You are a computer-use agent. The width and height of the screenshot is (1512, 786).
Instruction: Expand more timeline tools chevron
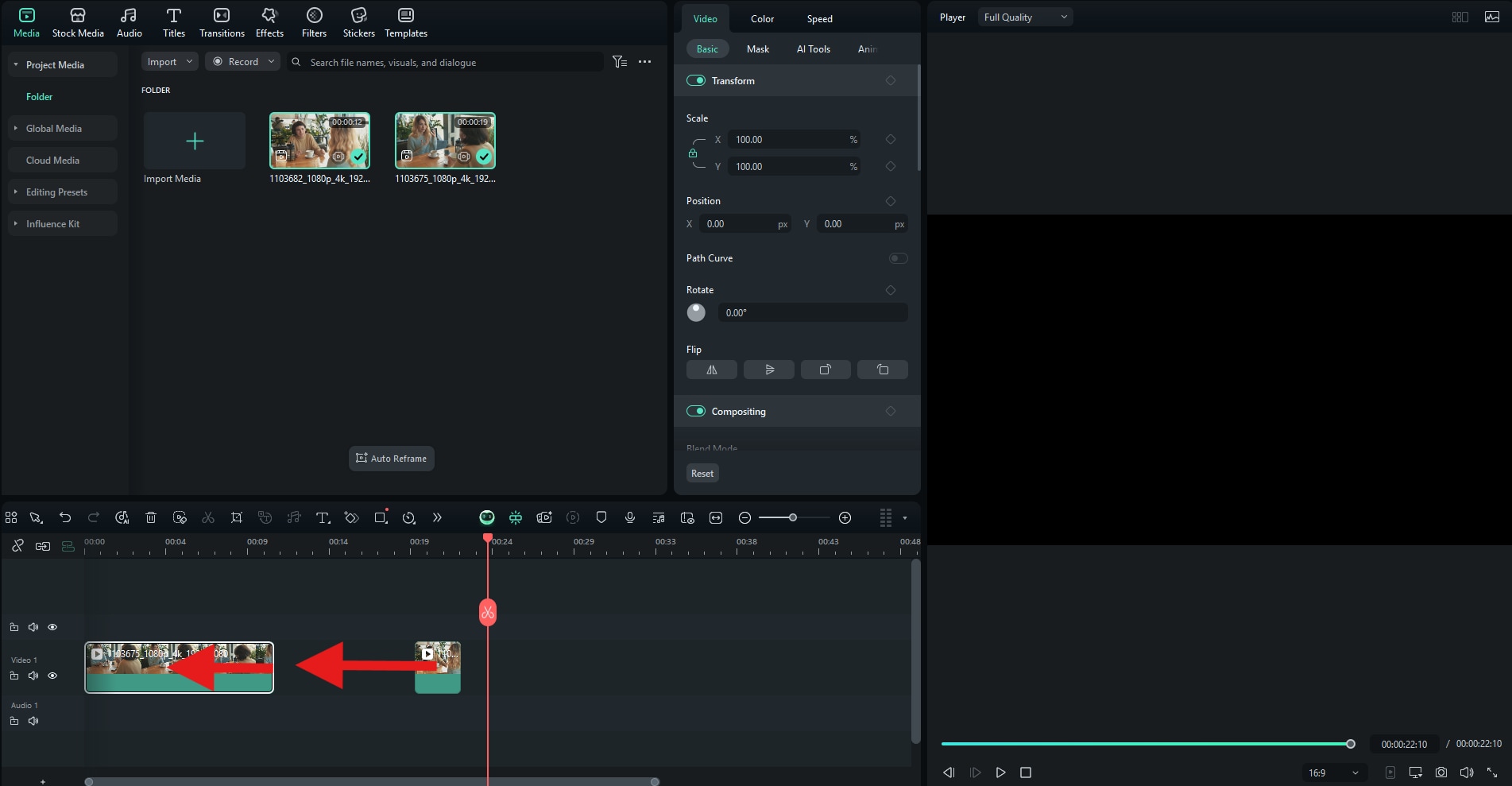tap(437, 517)
